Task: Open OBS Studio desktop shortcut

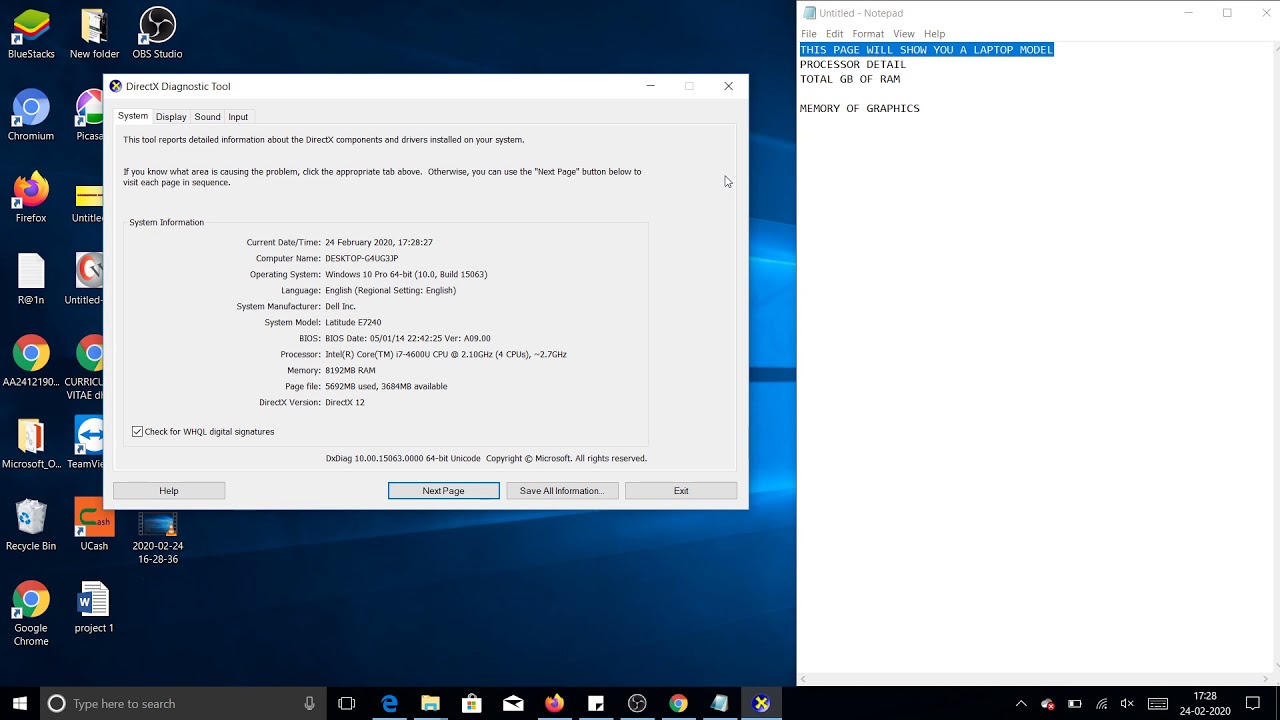Action: tap(157, 33)
